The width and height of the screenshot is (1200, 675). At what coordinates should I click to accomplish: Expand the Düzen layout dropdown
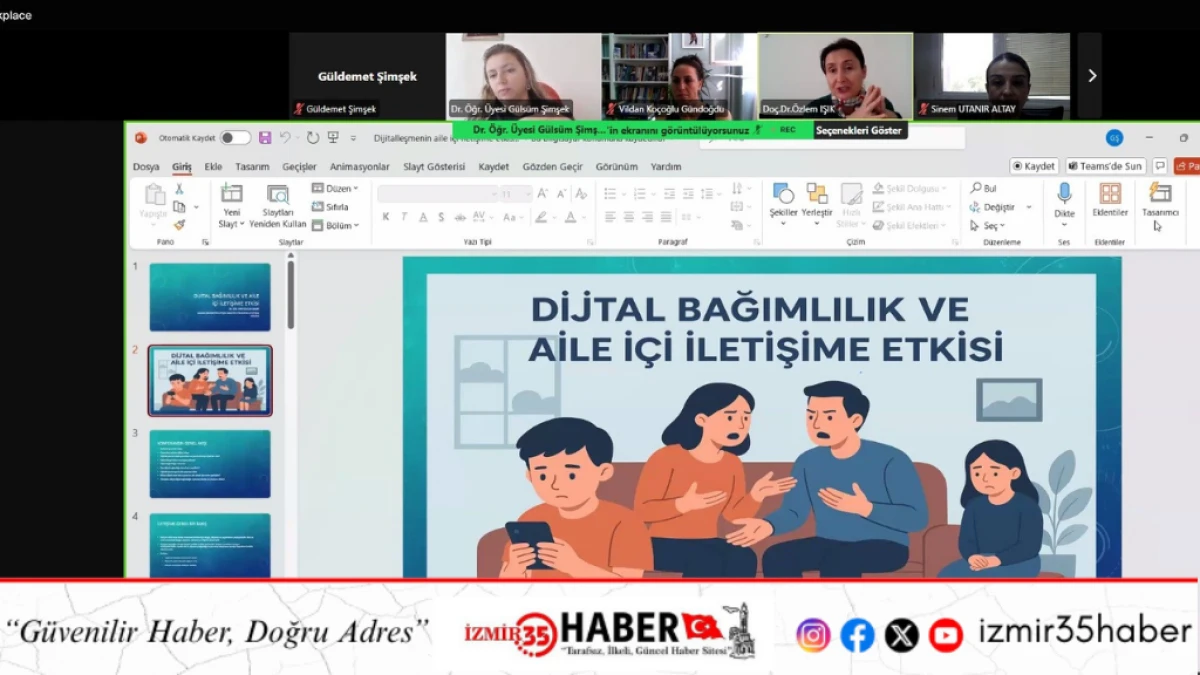click(335, 188)
